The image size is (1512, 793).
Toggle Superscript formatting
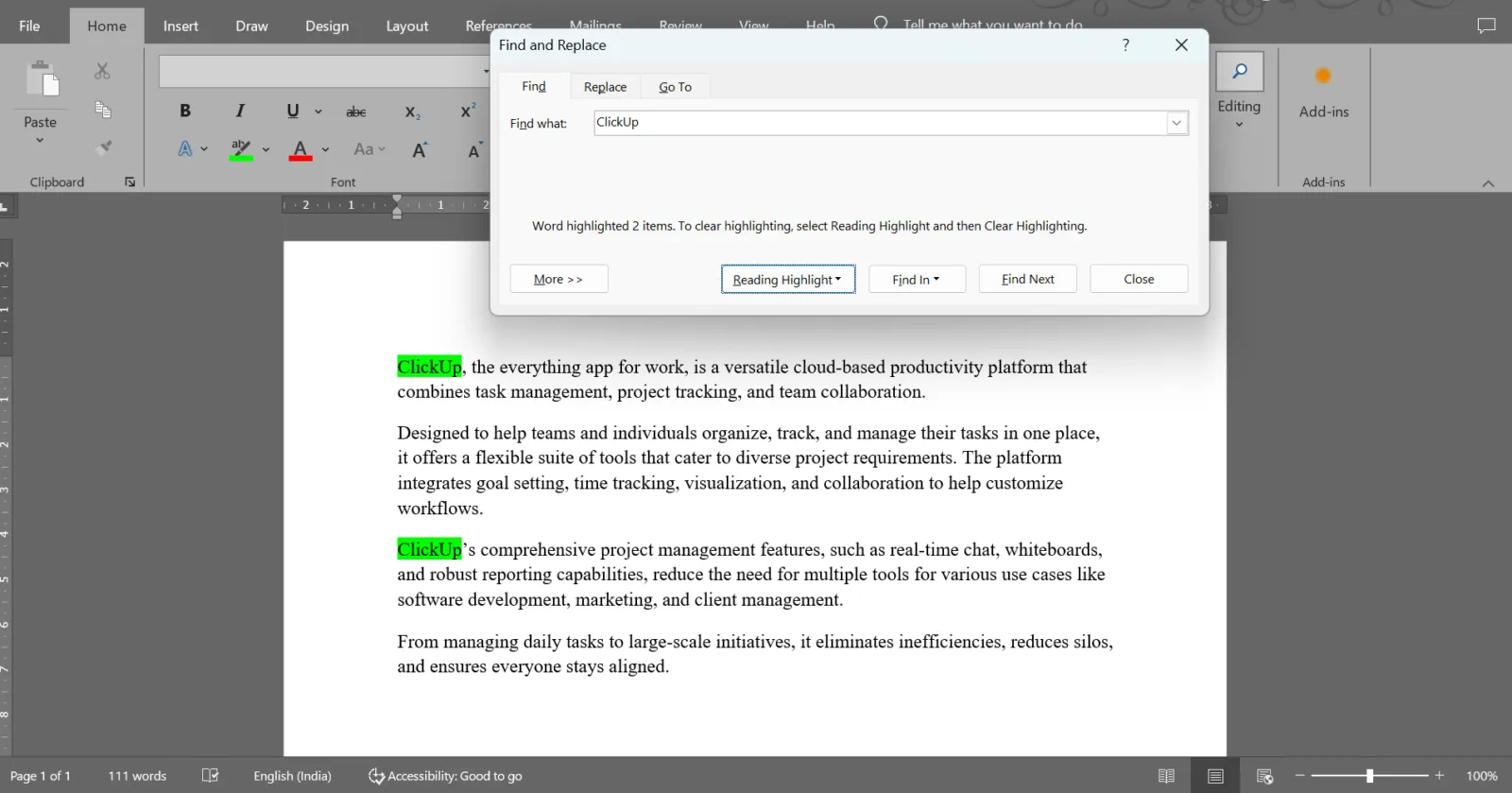(468, 111)
